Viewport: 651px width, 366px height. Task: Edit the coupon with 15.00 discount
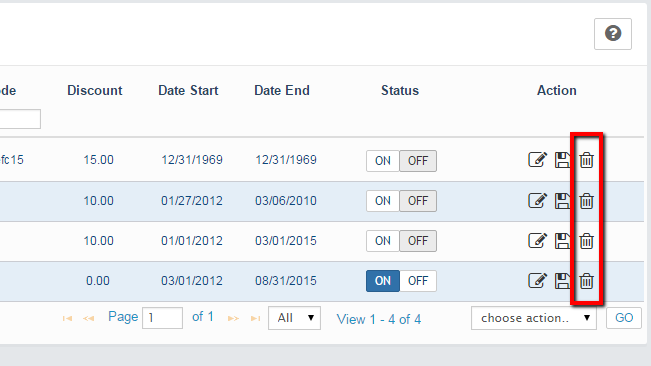coord(537,160)
